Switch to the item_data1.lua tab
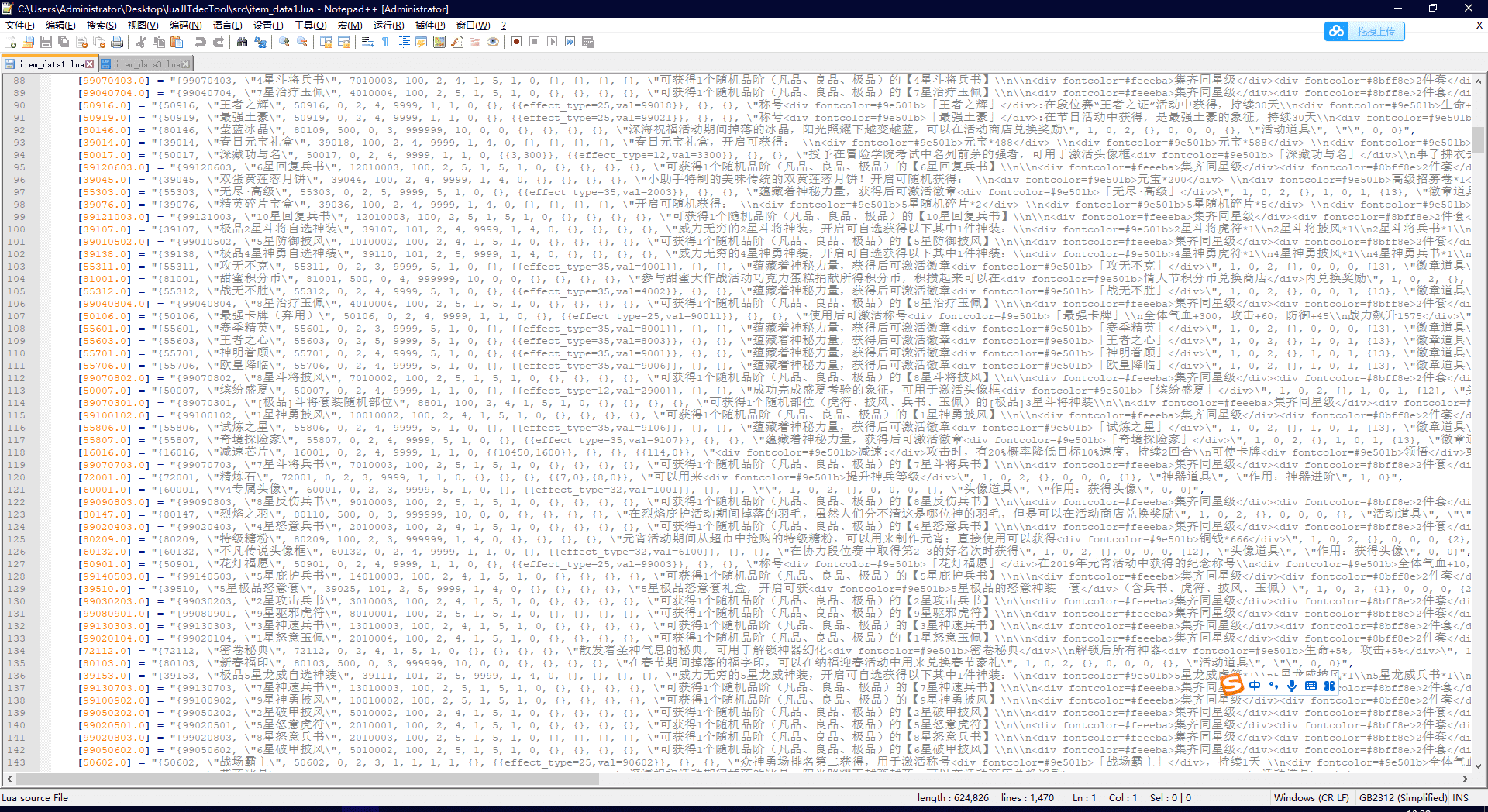Screen dimensions: 1488x812 48,64
